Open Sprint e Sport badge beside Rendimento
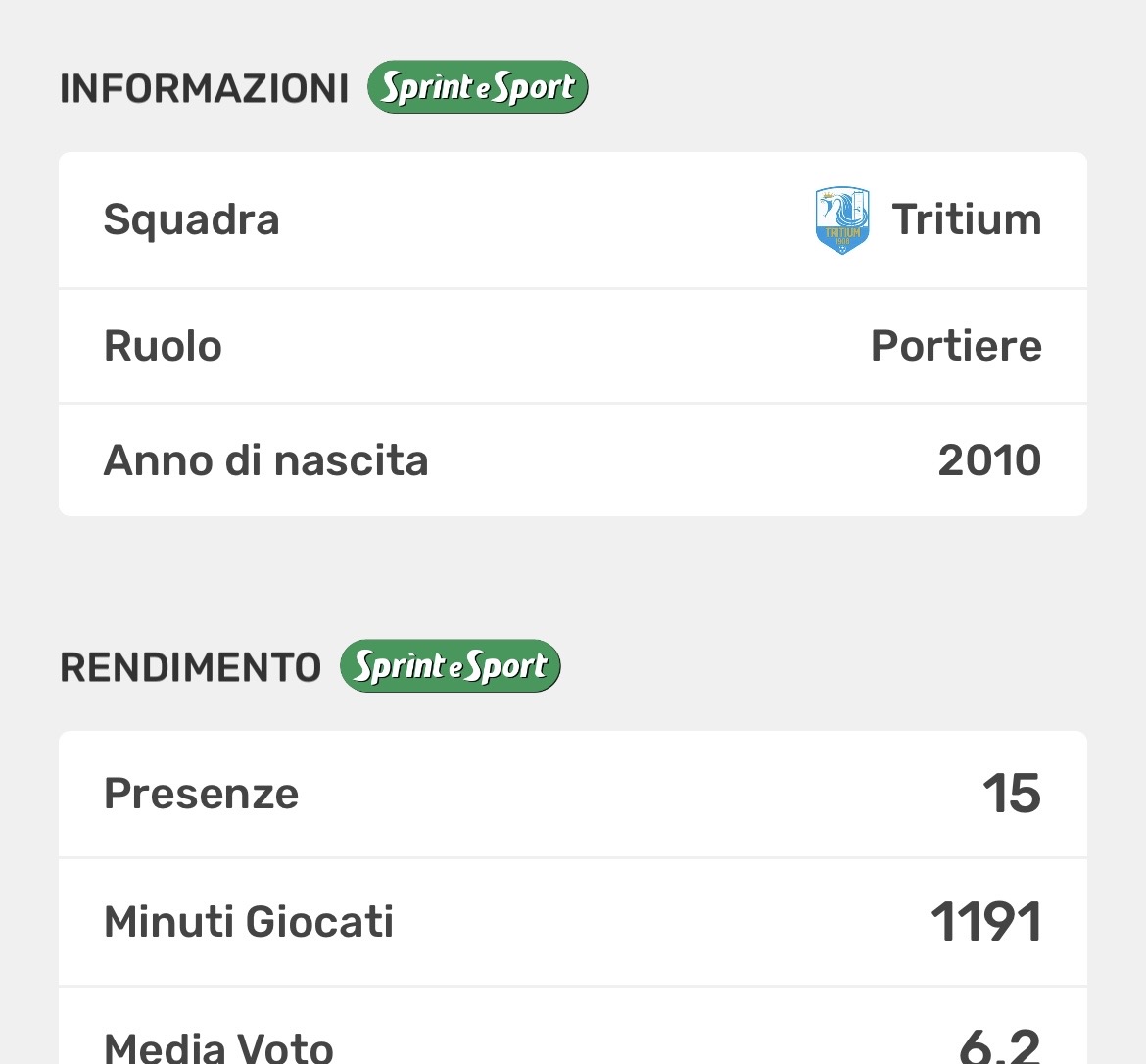Image resolution: width=1146 pixels, height=1064 pixels. 450,666
